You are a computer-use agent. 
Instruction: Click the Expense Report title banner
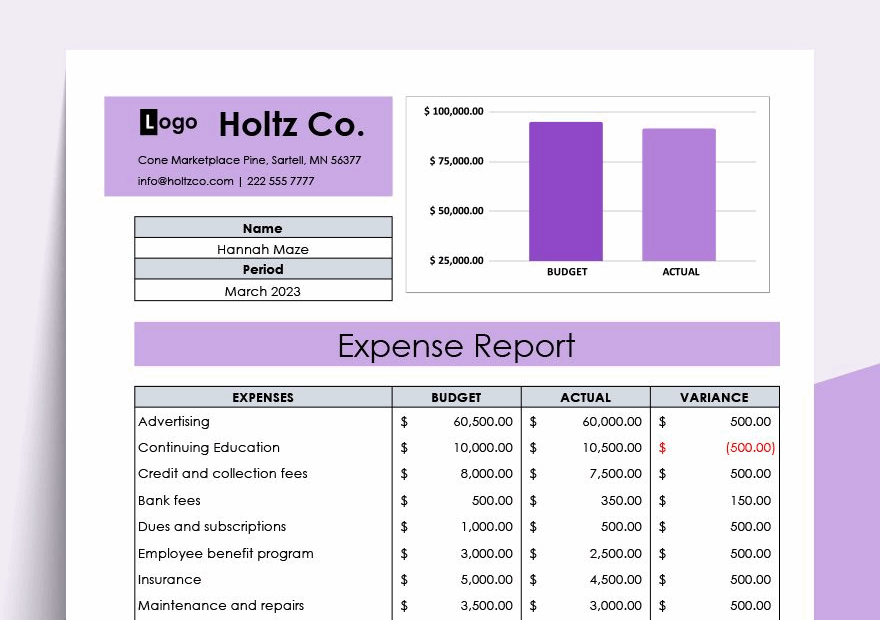click(x=456, y=345)
